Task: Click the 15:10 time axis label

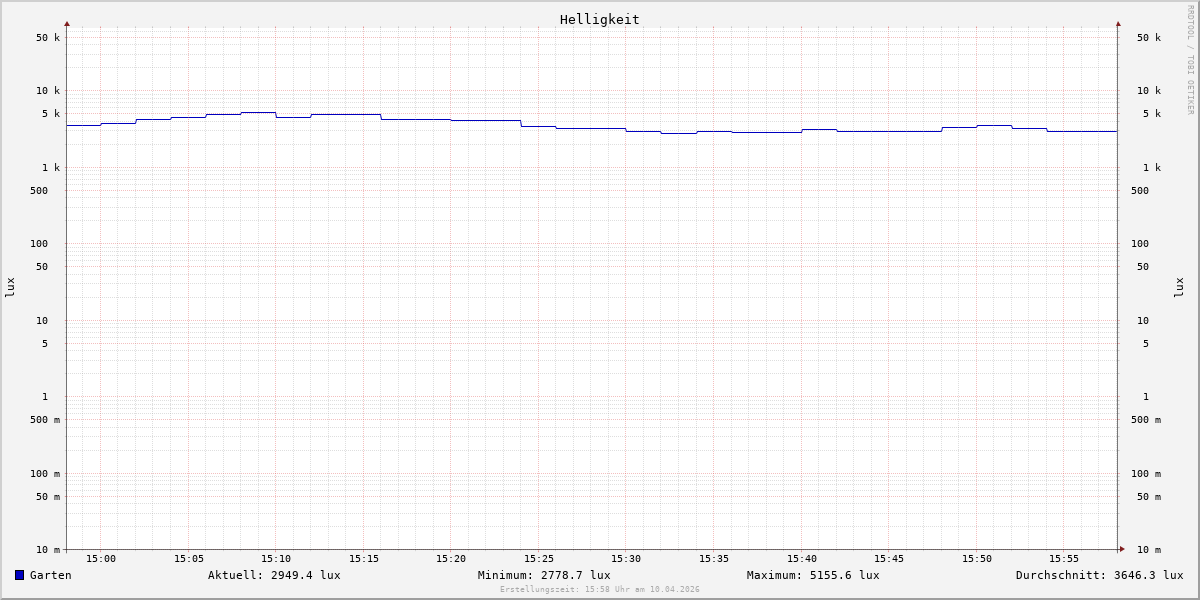Action: click(x=276, y=559)
